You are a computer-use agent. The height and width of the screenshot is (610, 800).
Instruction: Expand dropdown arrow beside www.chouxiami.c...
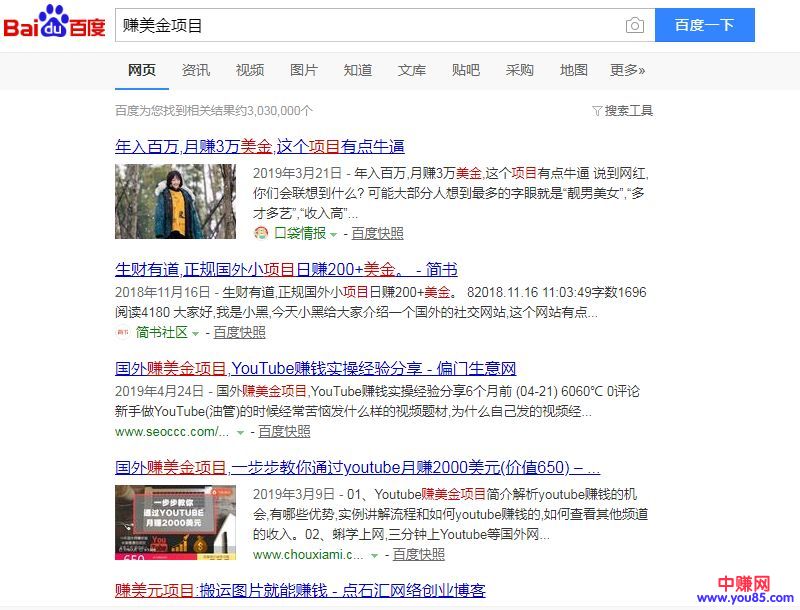tap(375, 555)
